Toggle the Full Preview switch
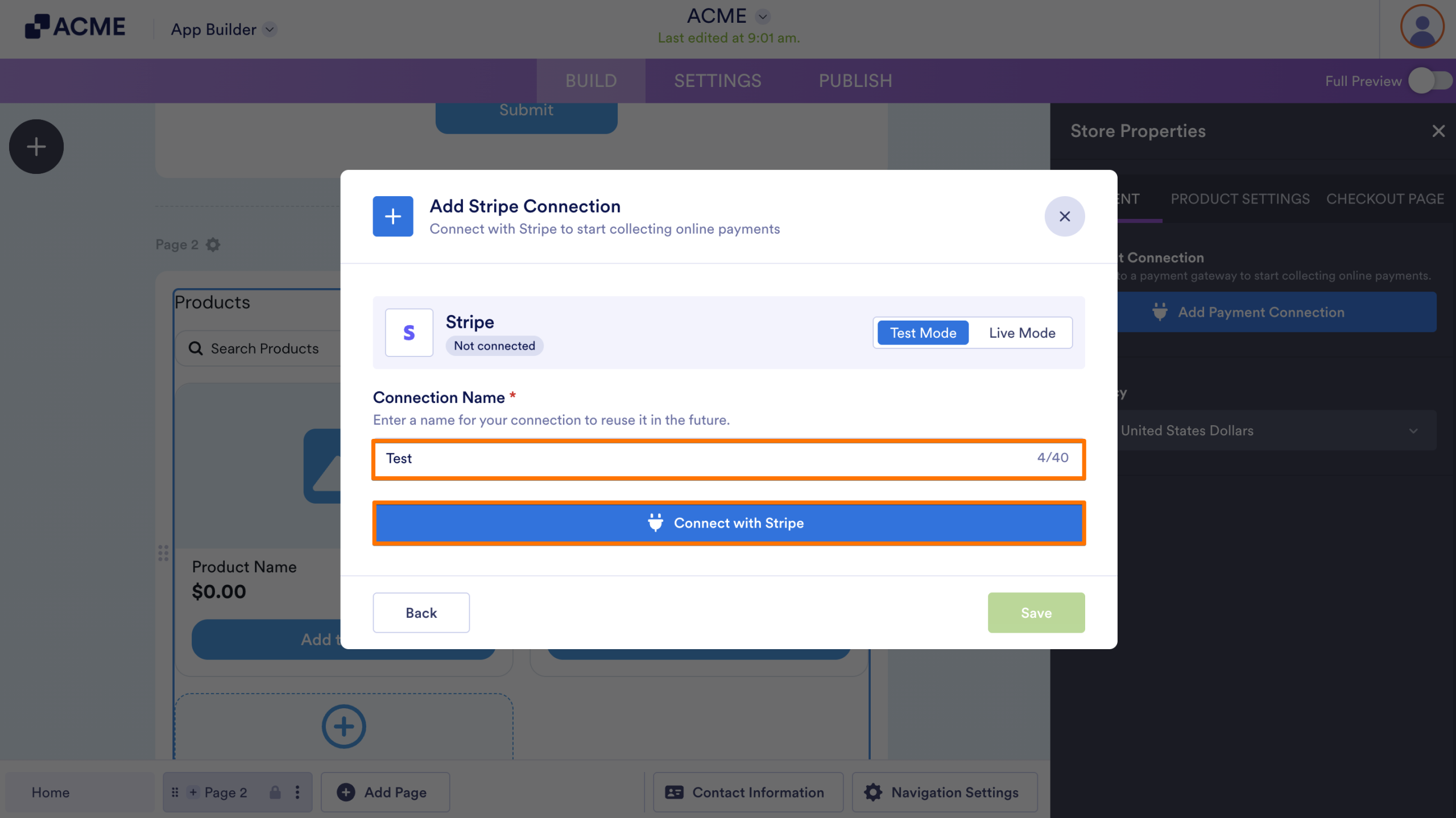This screenshot has height=818, width=1456. pos(1430,81)
